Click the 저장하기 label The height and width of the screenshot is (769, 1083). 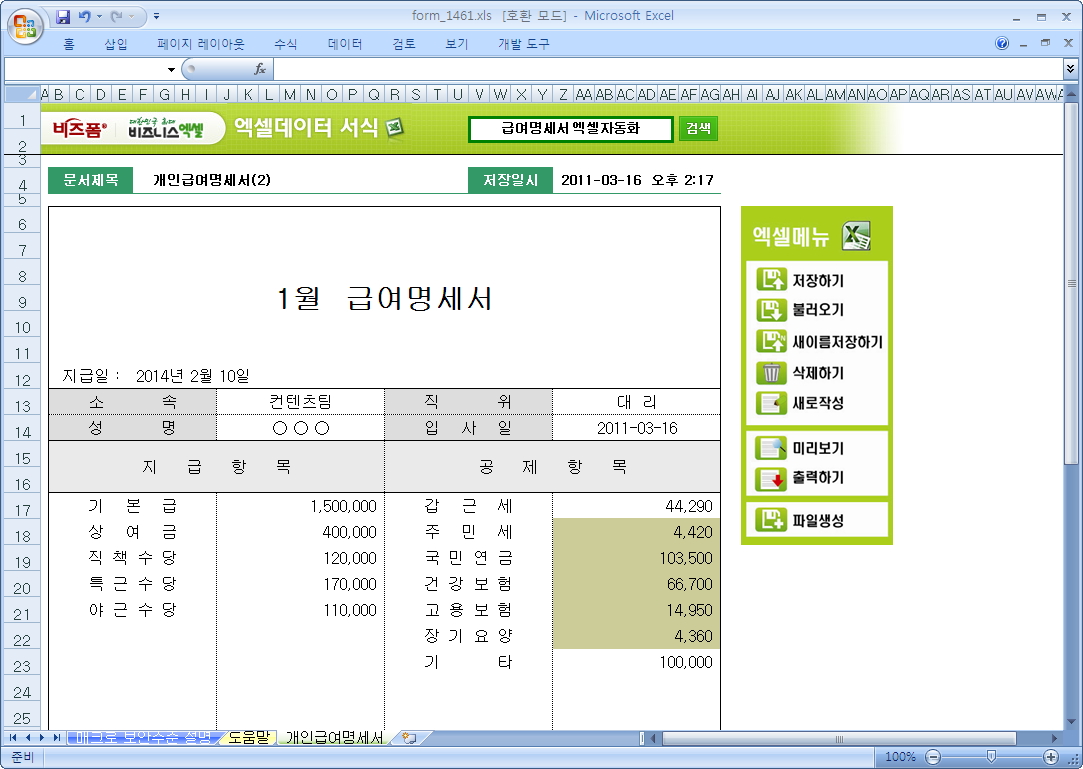tap(818, 281)
